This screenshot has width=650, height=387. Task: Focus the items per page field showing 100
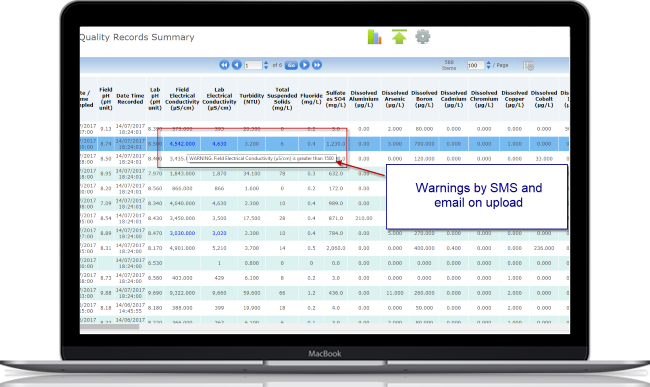tap(475, 65)
